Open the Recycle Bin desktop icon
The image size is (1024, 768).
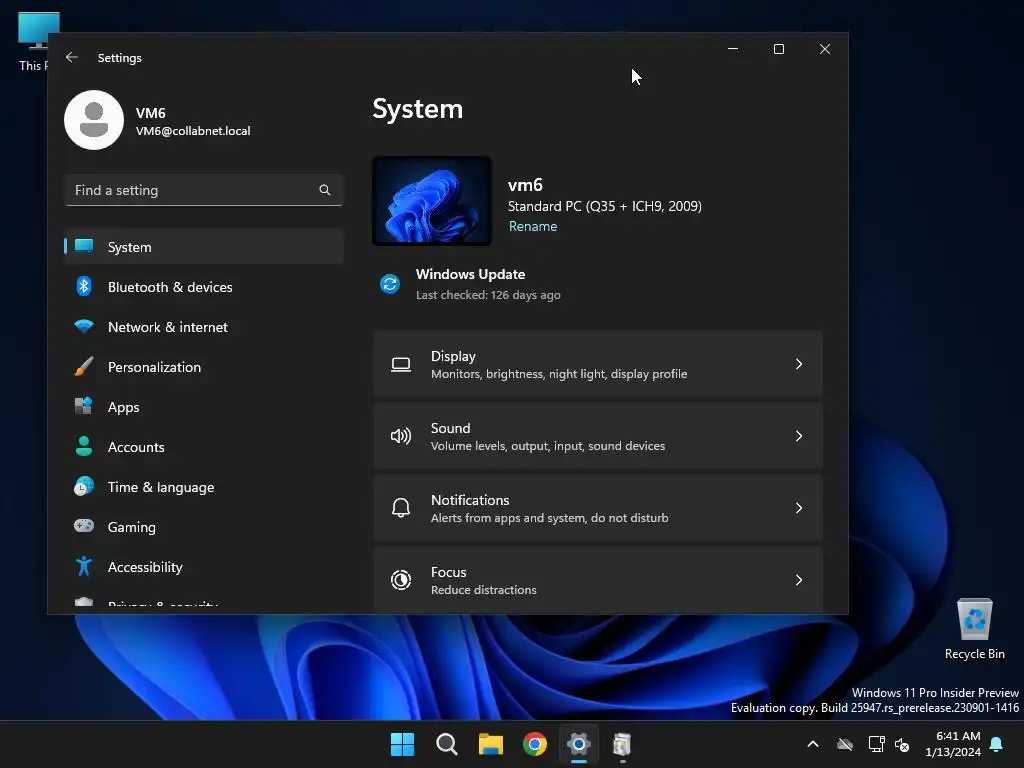(x=974, y=629)
